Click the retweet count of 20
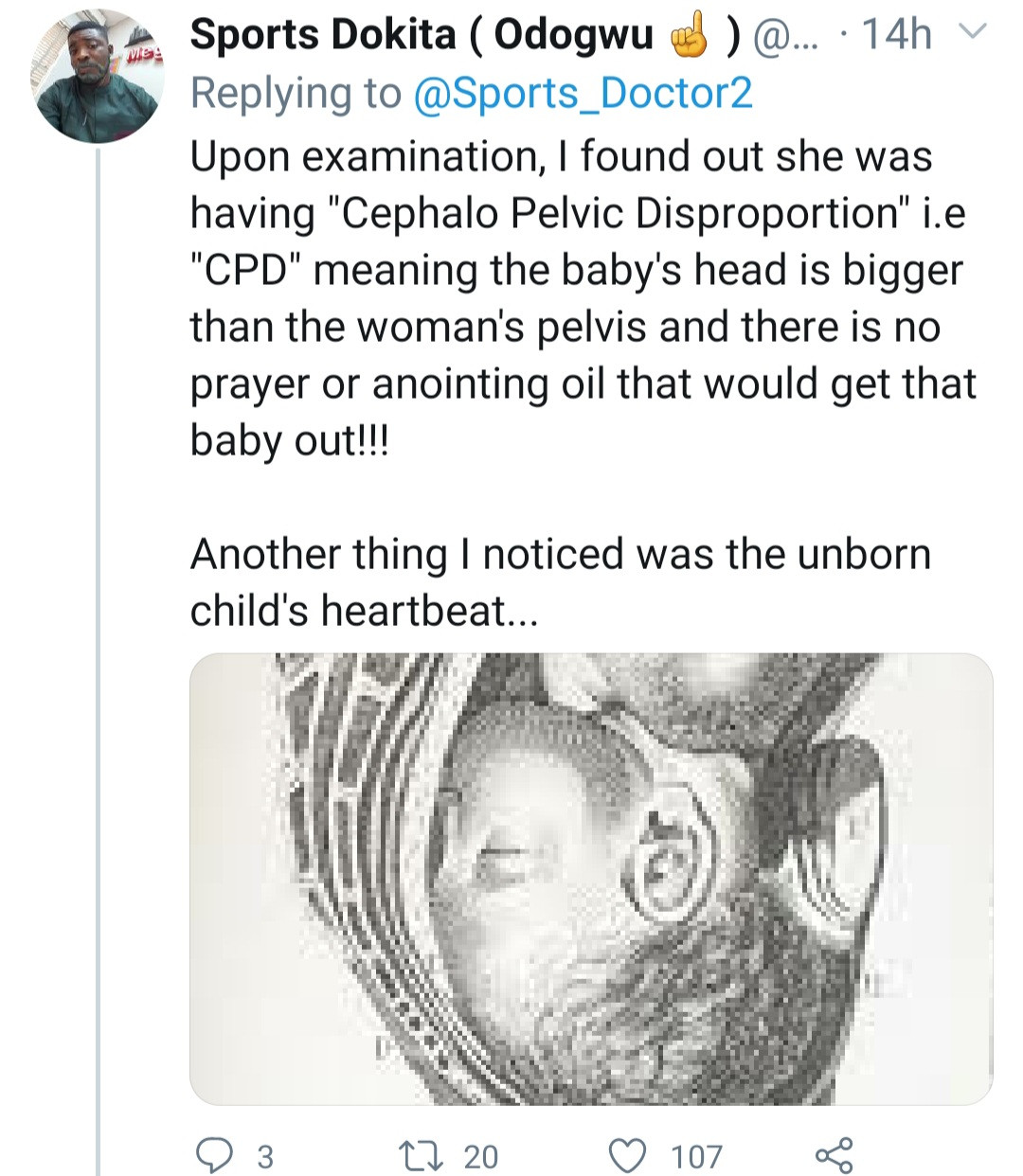Image resolution: width=1023 pixels, height=1176 pixels. (x=480, y=1156)
